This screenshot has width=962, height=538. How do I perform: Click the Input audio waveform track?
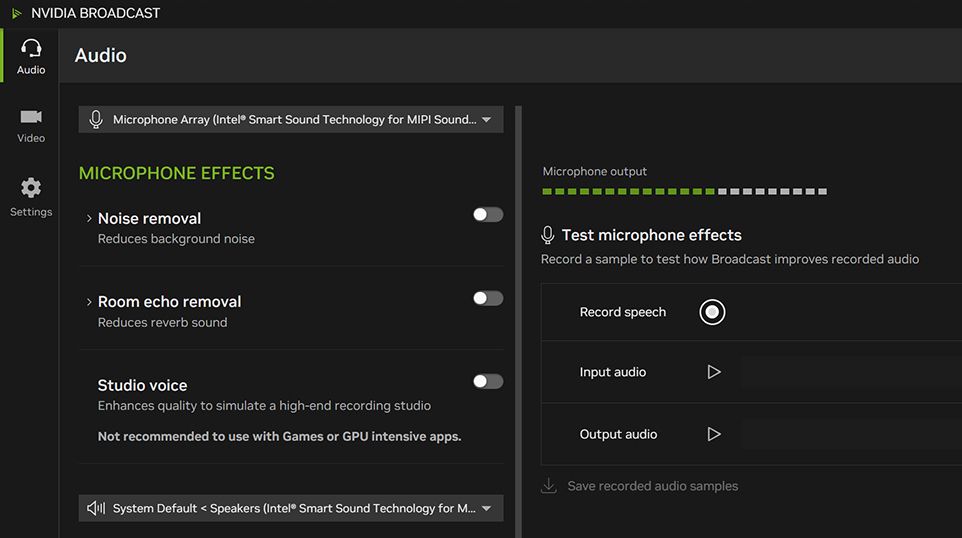pos(852,372)
